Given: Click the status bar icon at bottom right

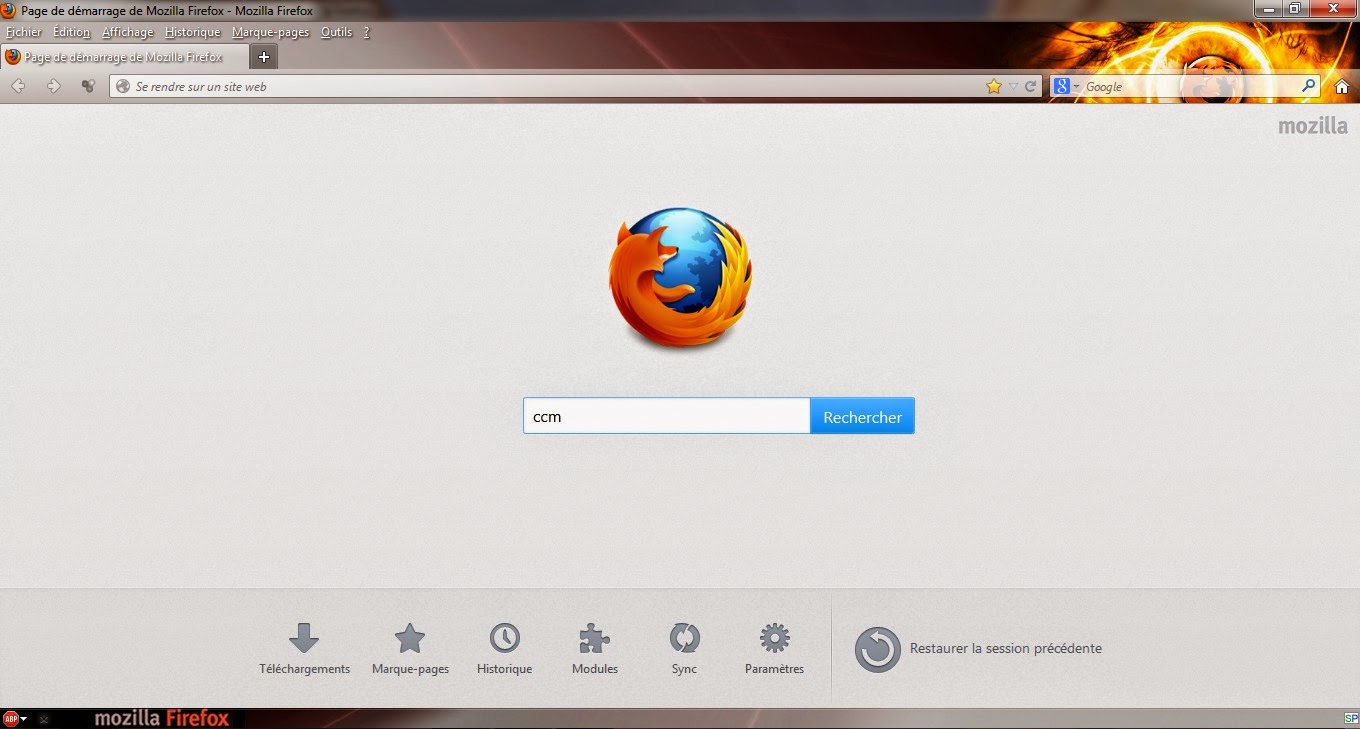Looking at the screenshot, I should (1351, 718).
